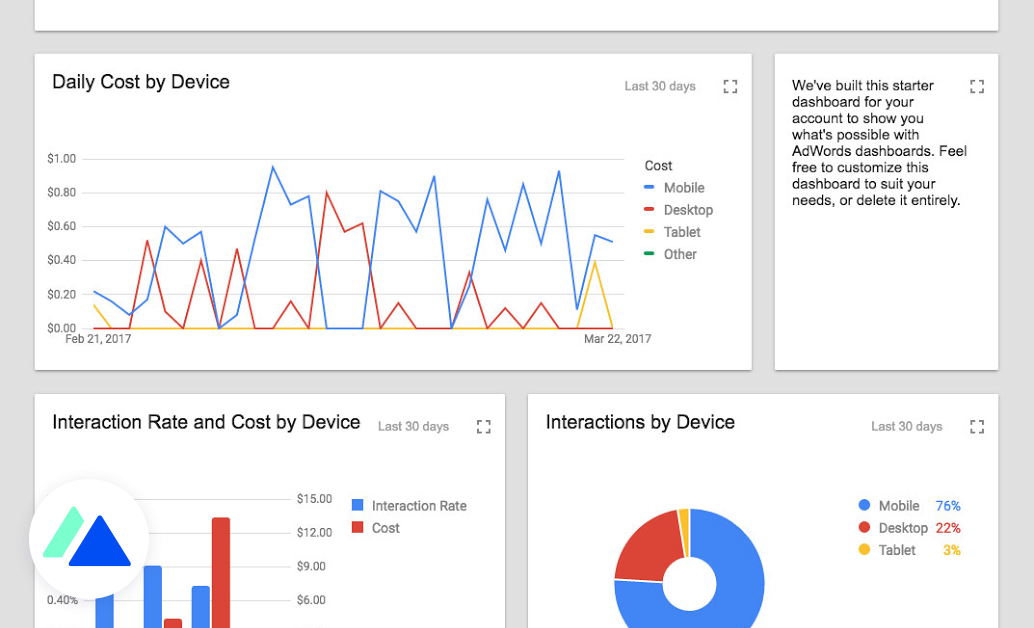
Task: Click the fullscreen icon on Daily Cost by Device
Action: (730, 86)
